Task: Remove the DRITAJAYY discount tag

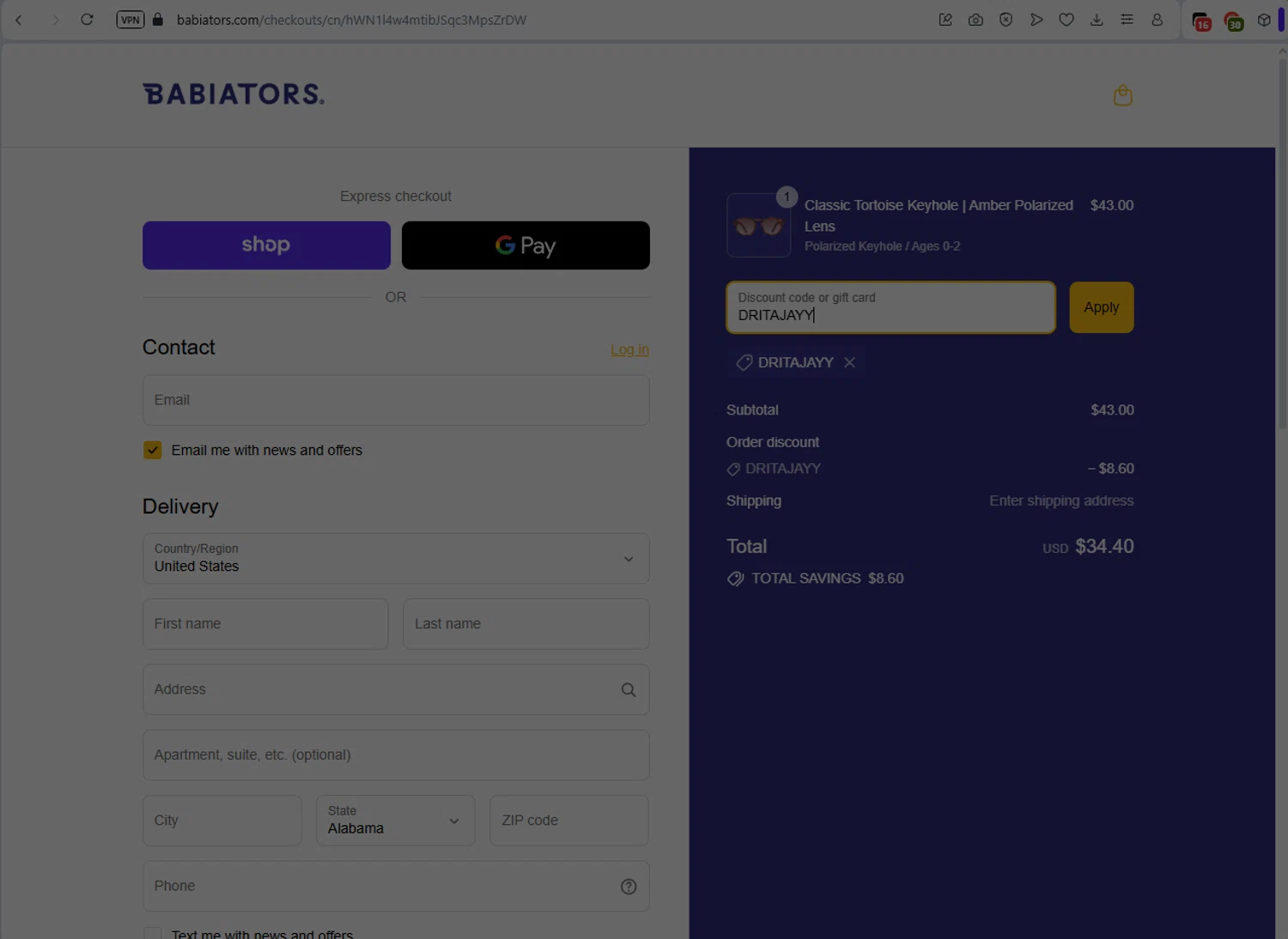Action: [849, 362]
